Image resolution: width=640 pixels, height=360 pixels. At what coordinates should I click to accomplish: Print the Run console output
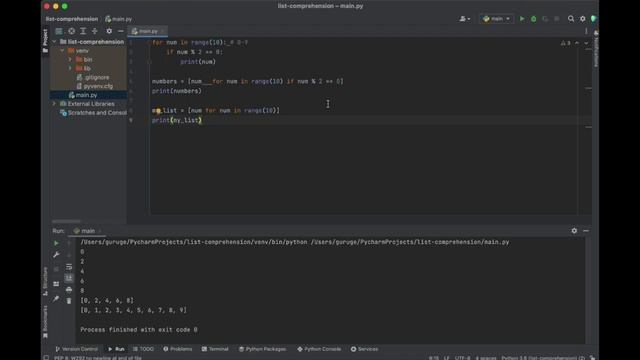point(69,290)
